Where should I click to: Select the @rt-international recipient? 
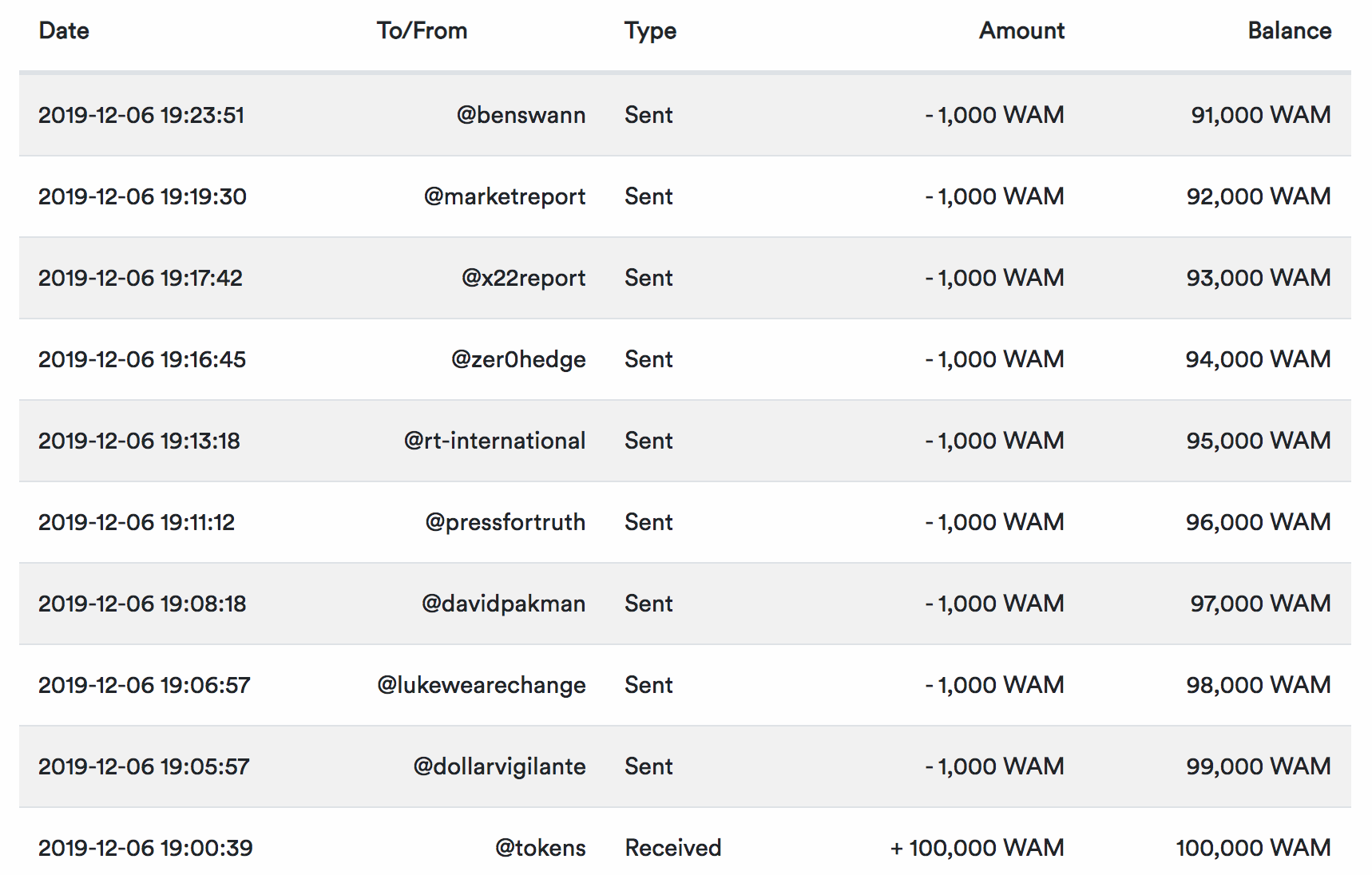(x=494, y=441)
